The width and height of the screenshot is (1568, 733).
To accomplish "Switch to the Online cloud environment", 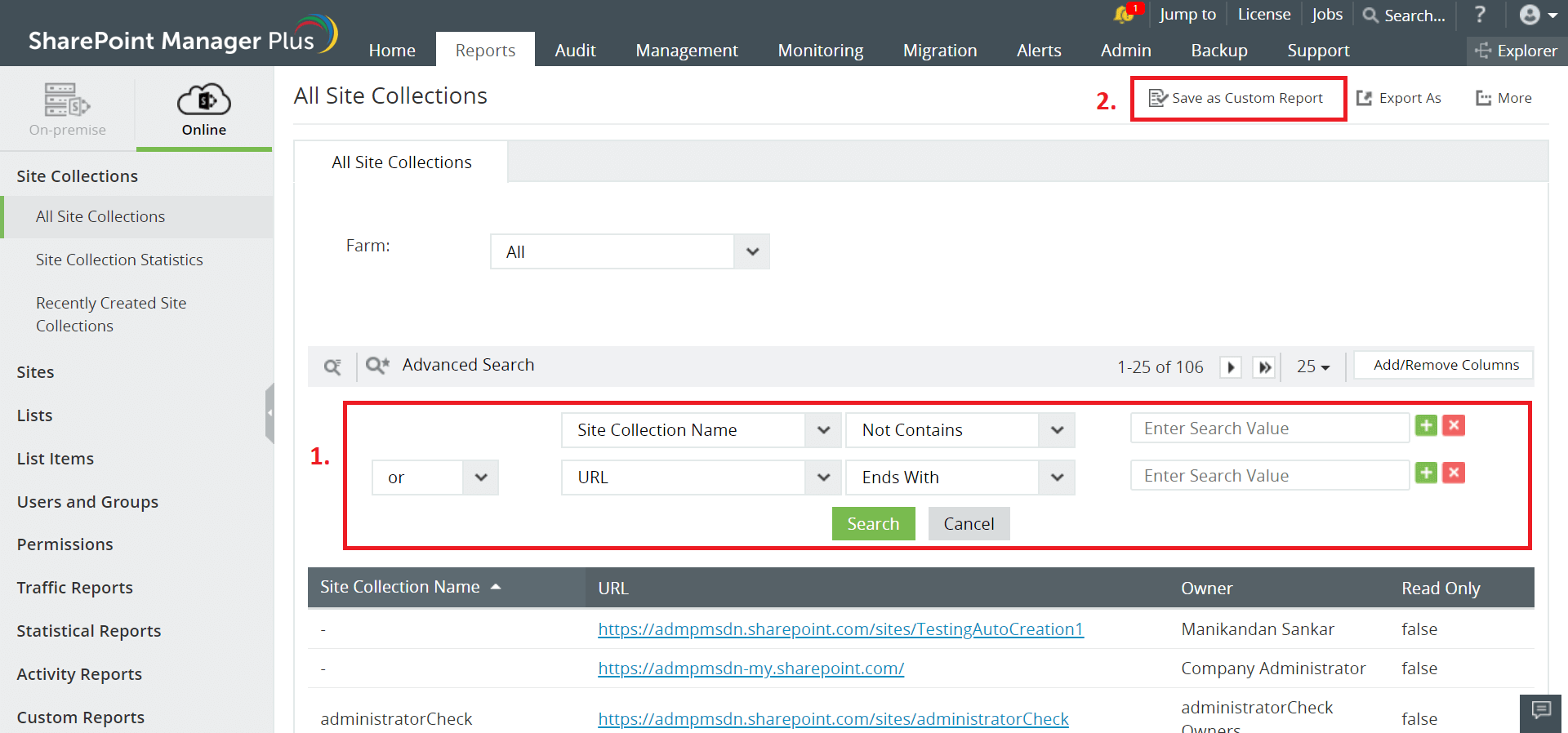I will coord(203,109).
